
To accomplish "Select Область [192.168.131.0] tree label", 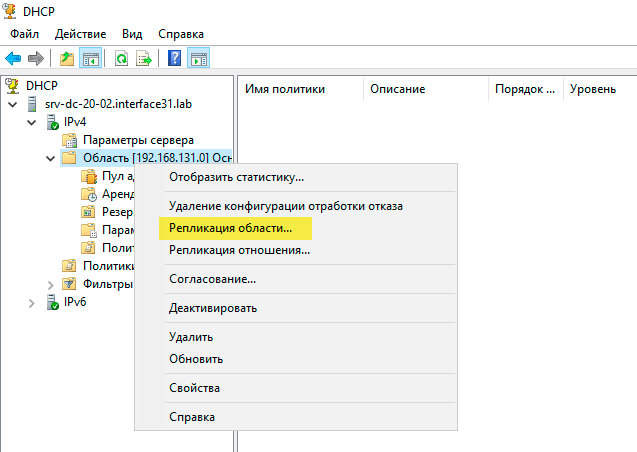I will (x=157, y=158).
